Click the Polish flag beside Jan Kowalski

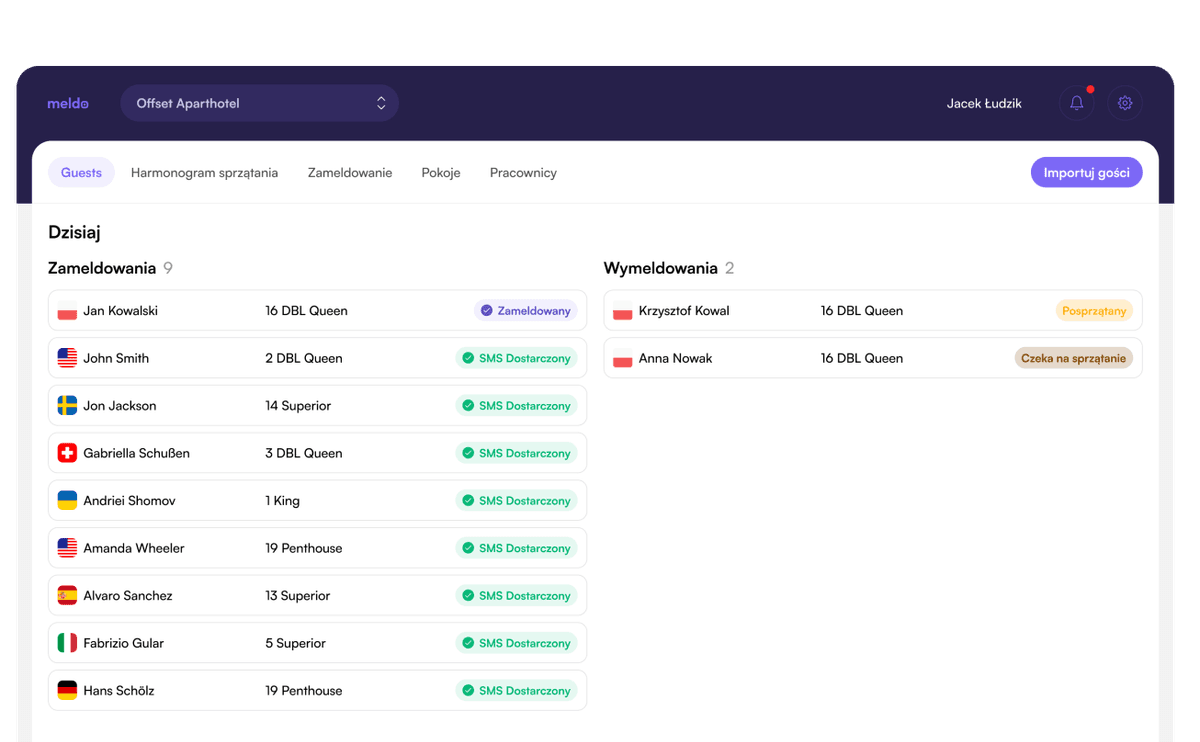click(x=66, y=310)
